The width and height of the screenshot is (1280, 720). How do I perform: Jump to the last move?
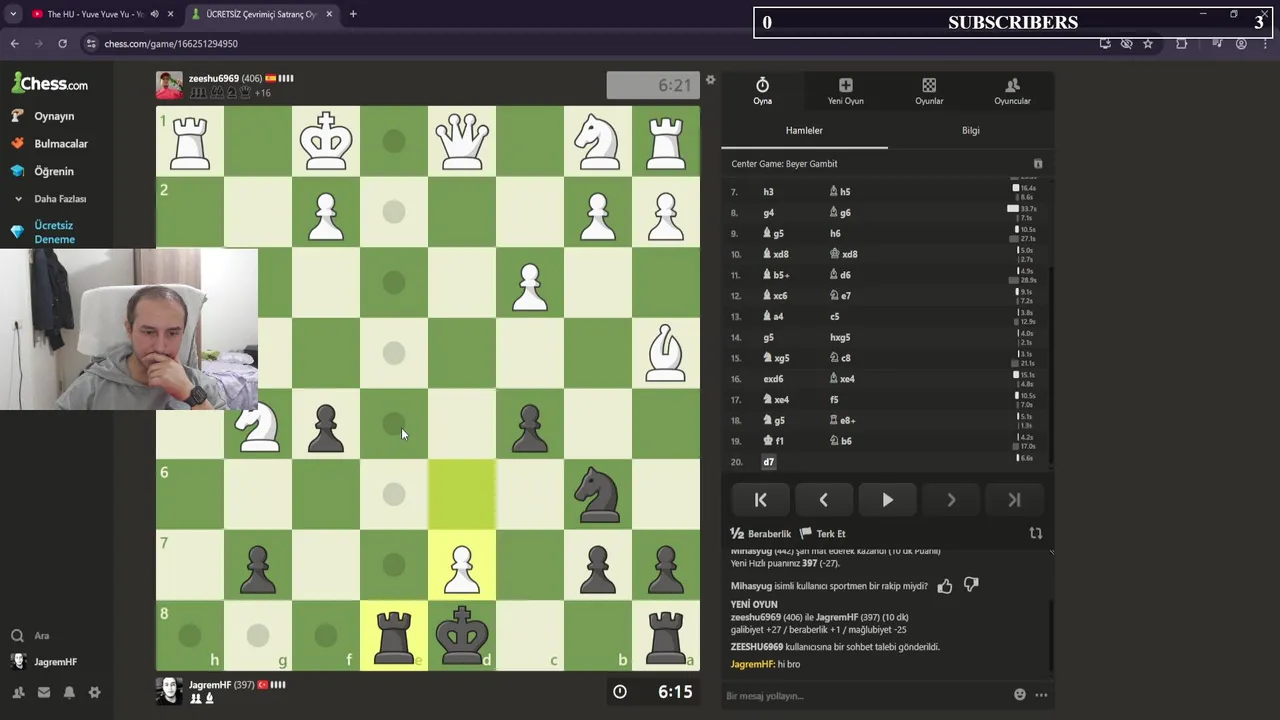click(x=1014, y=500)
